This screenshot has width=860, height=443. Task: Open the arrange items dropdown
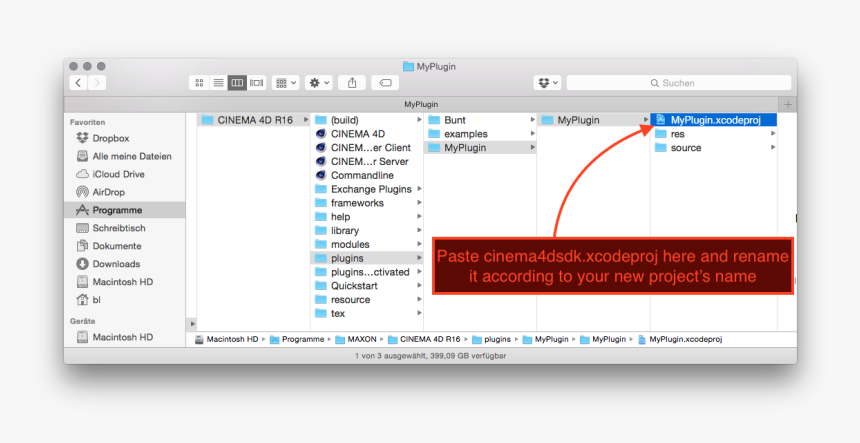pyautogui.click(x=286, y=83)
